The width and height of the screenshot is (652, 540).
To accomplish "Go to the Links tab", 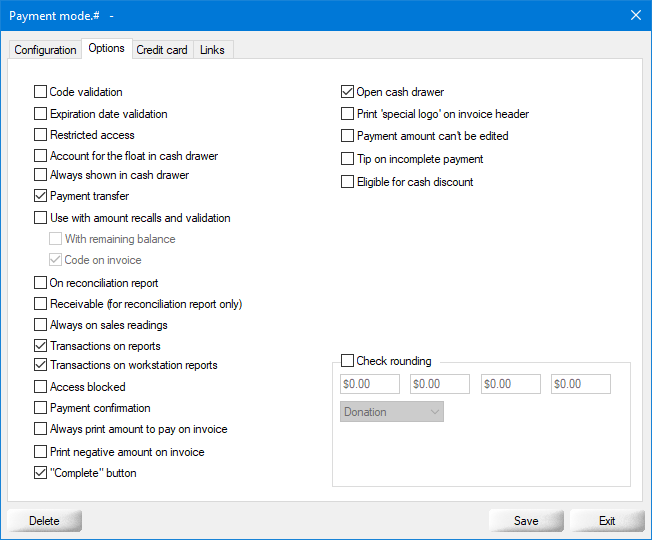I will click(212, 50).
